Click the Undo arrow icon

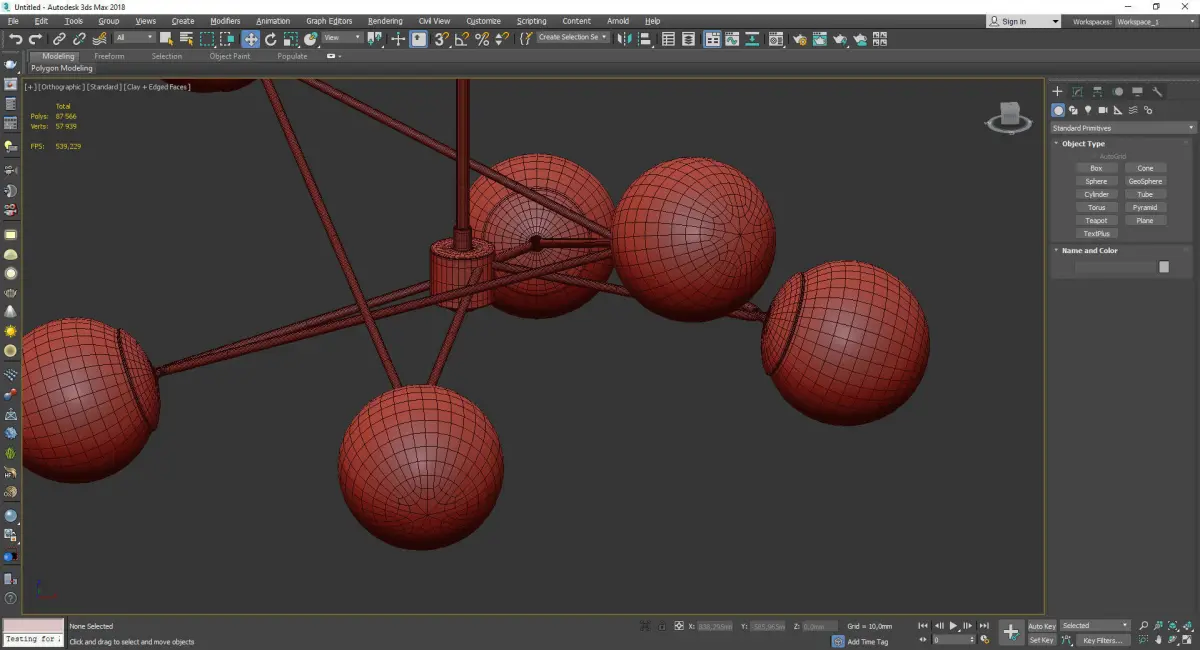pos(15,39)
